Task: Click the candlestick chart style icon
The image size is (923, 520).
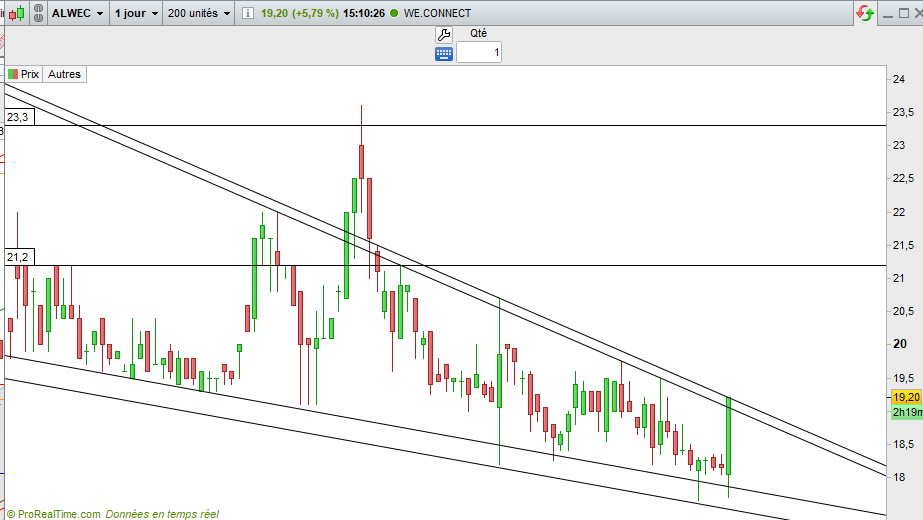Action: coord(17,13)
